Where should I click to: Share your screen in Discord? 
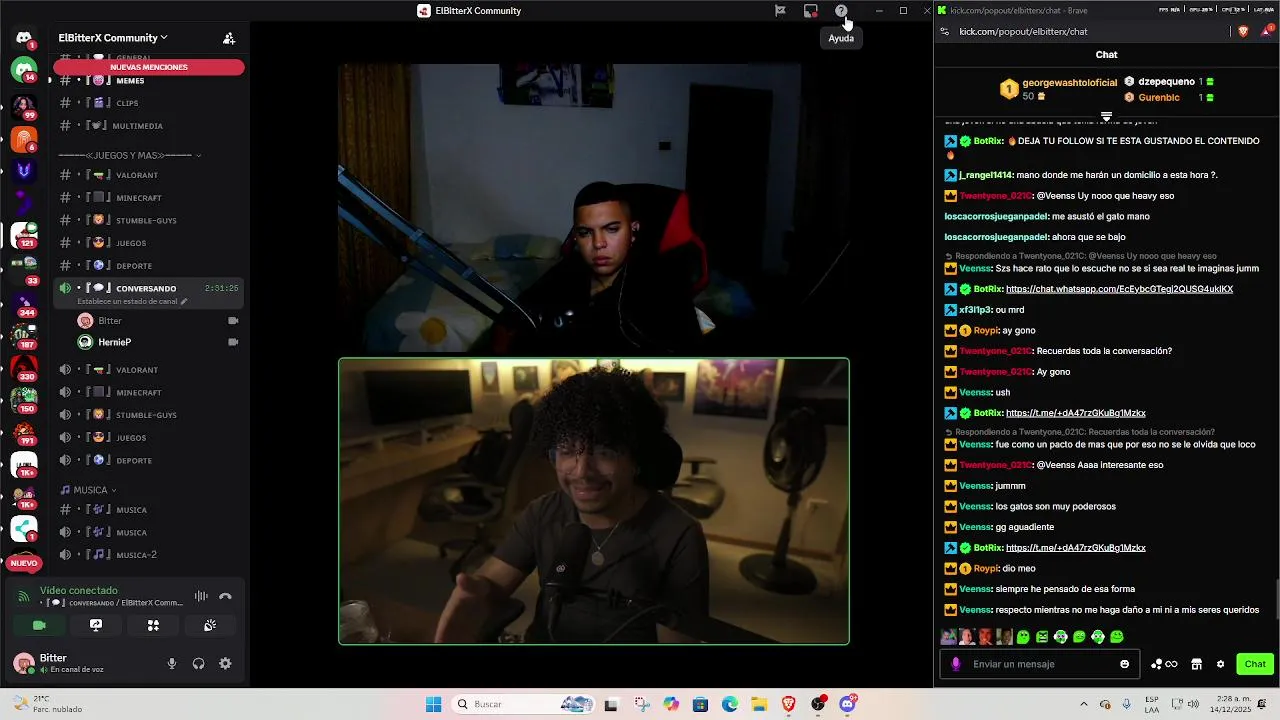(96, 625)
